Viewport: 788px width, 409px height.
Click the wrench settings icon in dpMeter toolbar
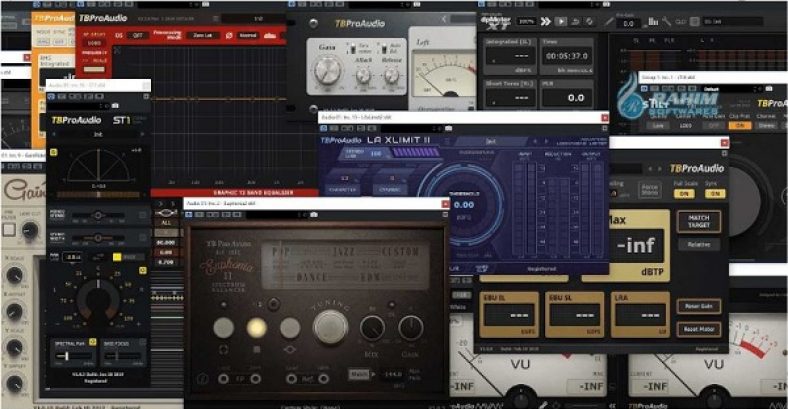tap(666, 22)
